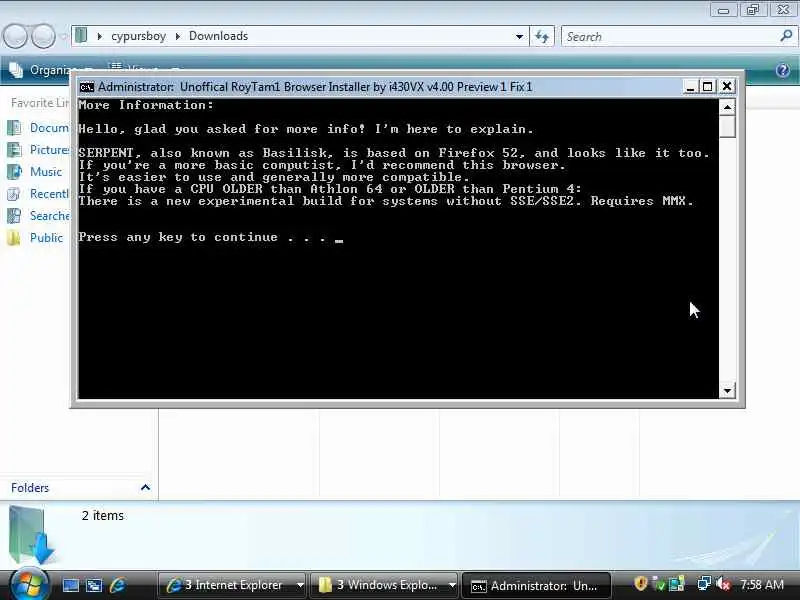Click Explorer window minimize button
Screen dimensions: 800x600
[723, 10]
